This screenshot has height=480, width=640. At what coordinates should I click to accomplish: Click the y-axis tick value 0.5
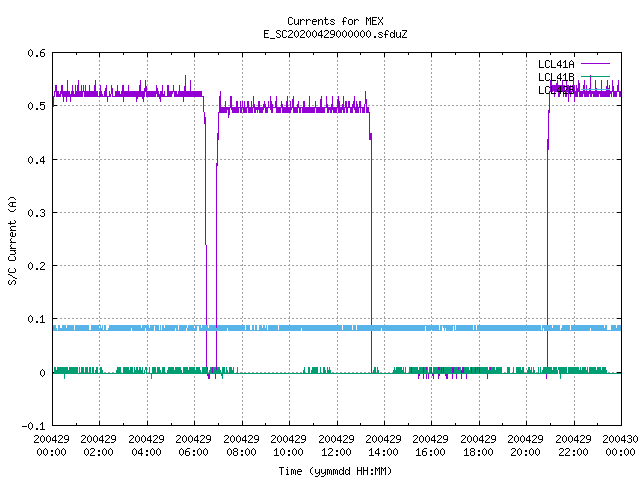pyautogui.click(x=36, y=106)
